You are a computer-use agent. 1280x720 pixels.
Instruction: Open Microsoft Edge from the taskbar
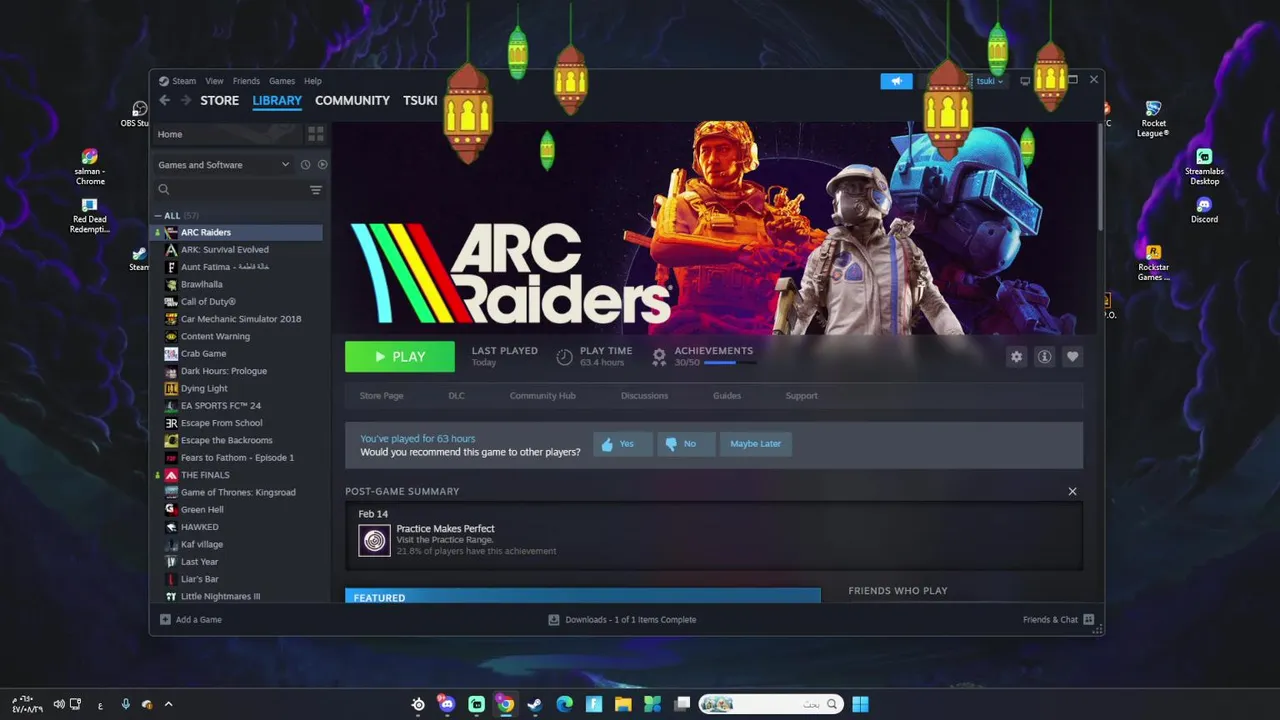click(x=563, y=704)
